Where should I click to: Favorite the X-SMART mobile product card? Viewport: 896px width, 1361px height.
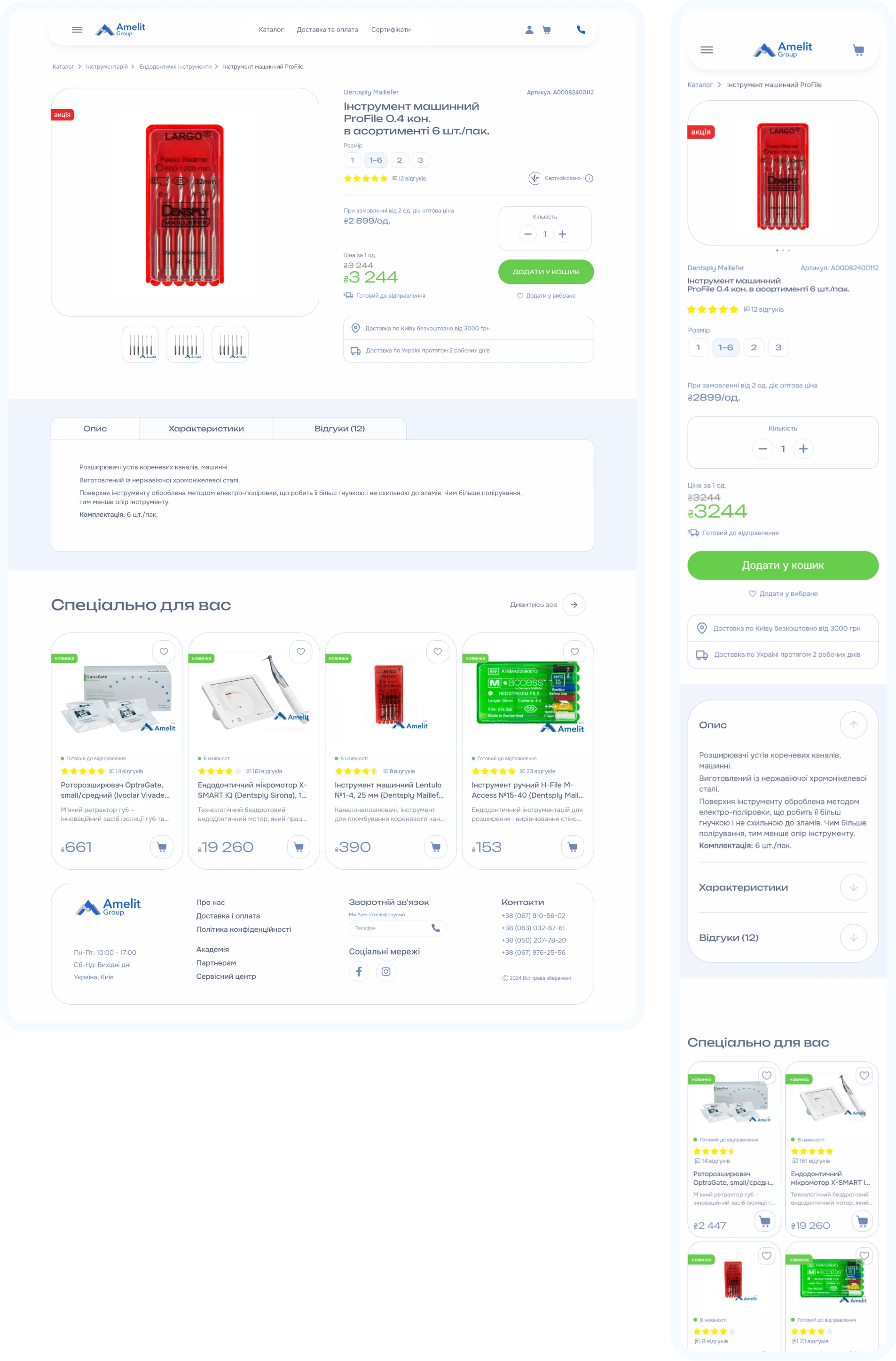pos(865,1076)
